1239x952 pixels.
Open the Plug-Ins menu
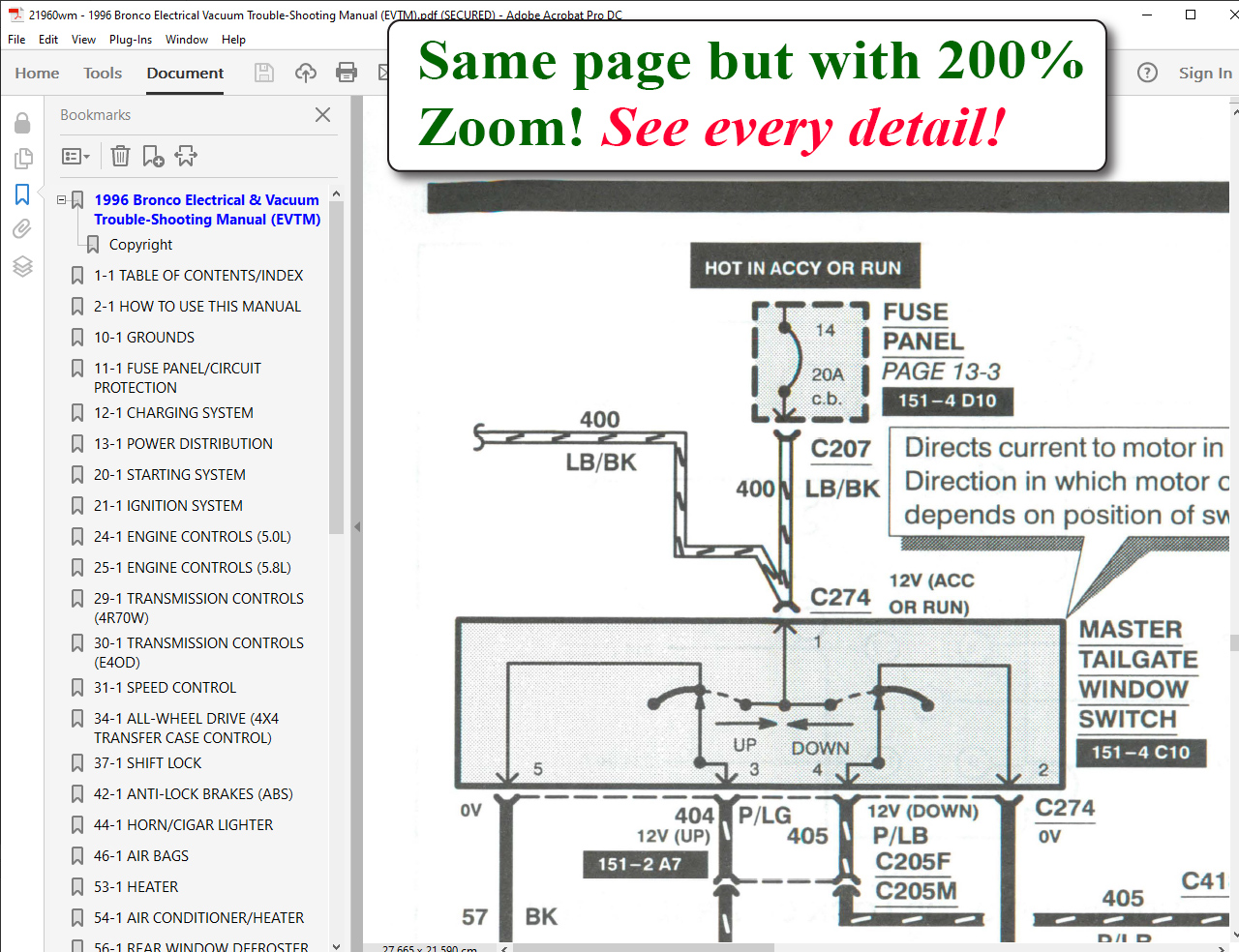130,40
